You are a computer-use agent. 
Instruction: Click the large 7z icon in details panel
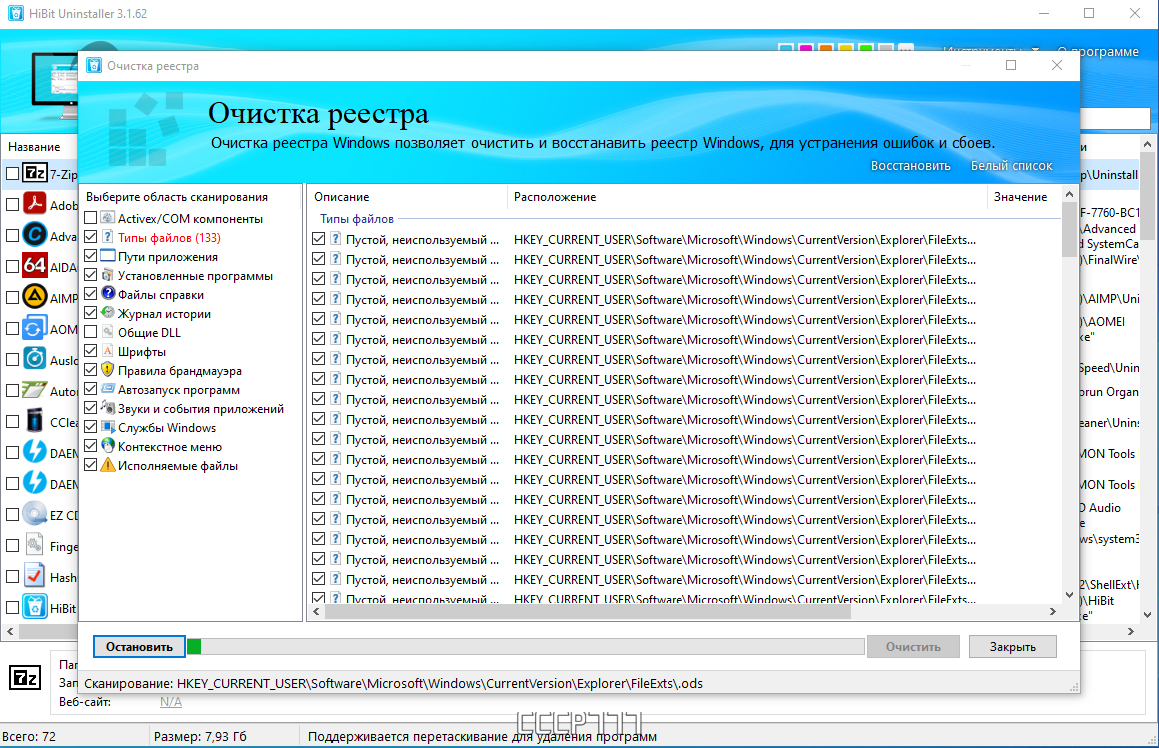(25, 678)
